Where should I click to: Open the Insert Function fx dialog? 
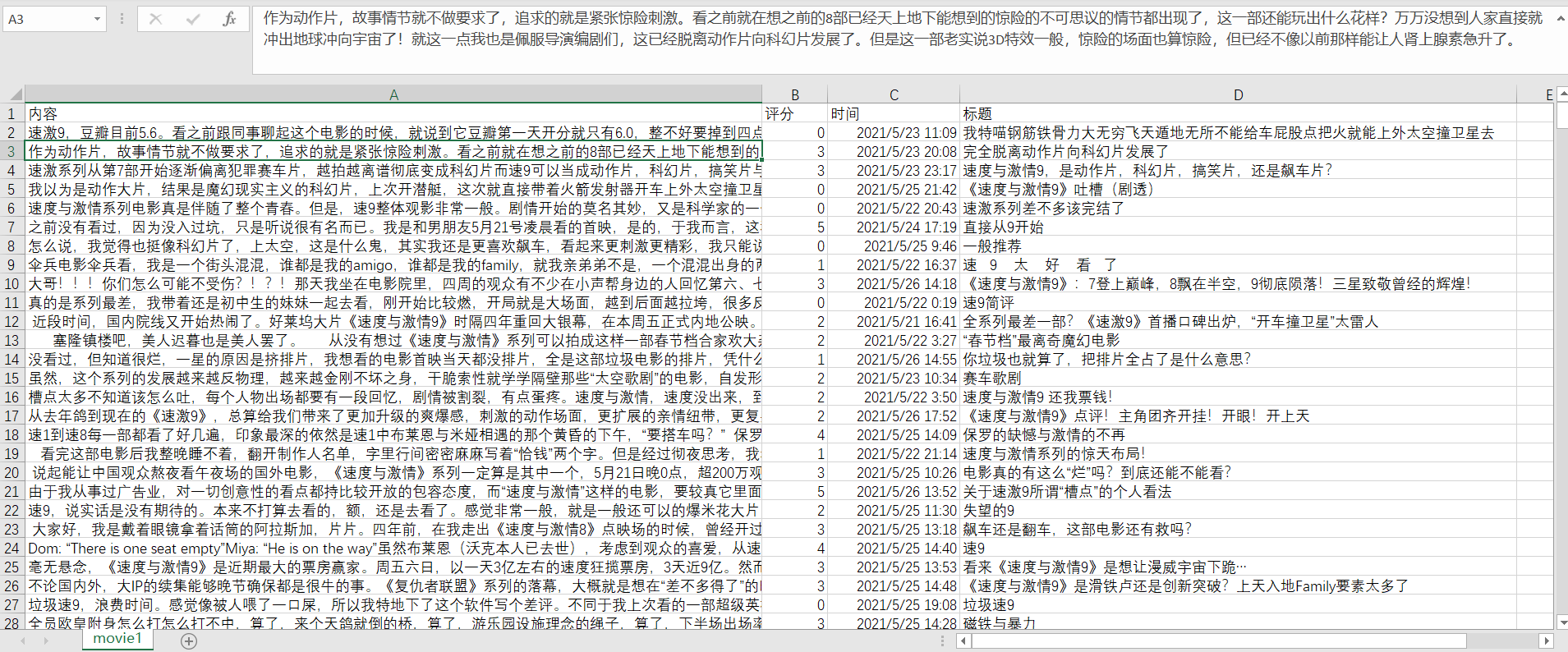pos(229,19)
